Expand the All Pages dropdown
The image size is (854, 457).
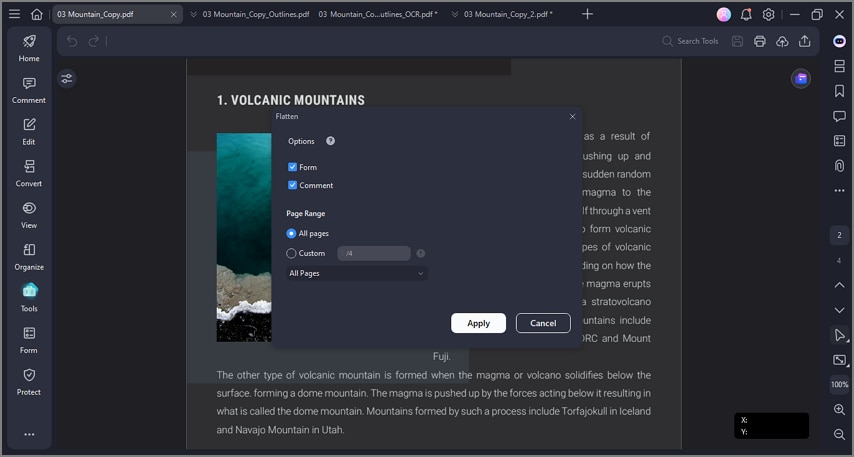[357, 273]
